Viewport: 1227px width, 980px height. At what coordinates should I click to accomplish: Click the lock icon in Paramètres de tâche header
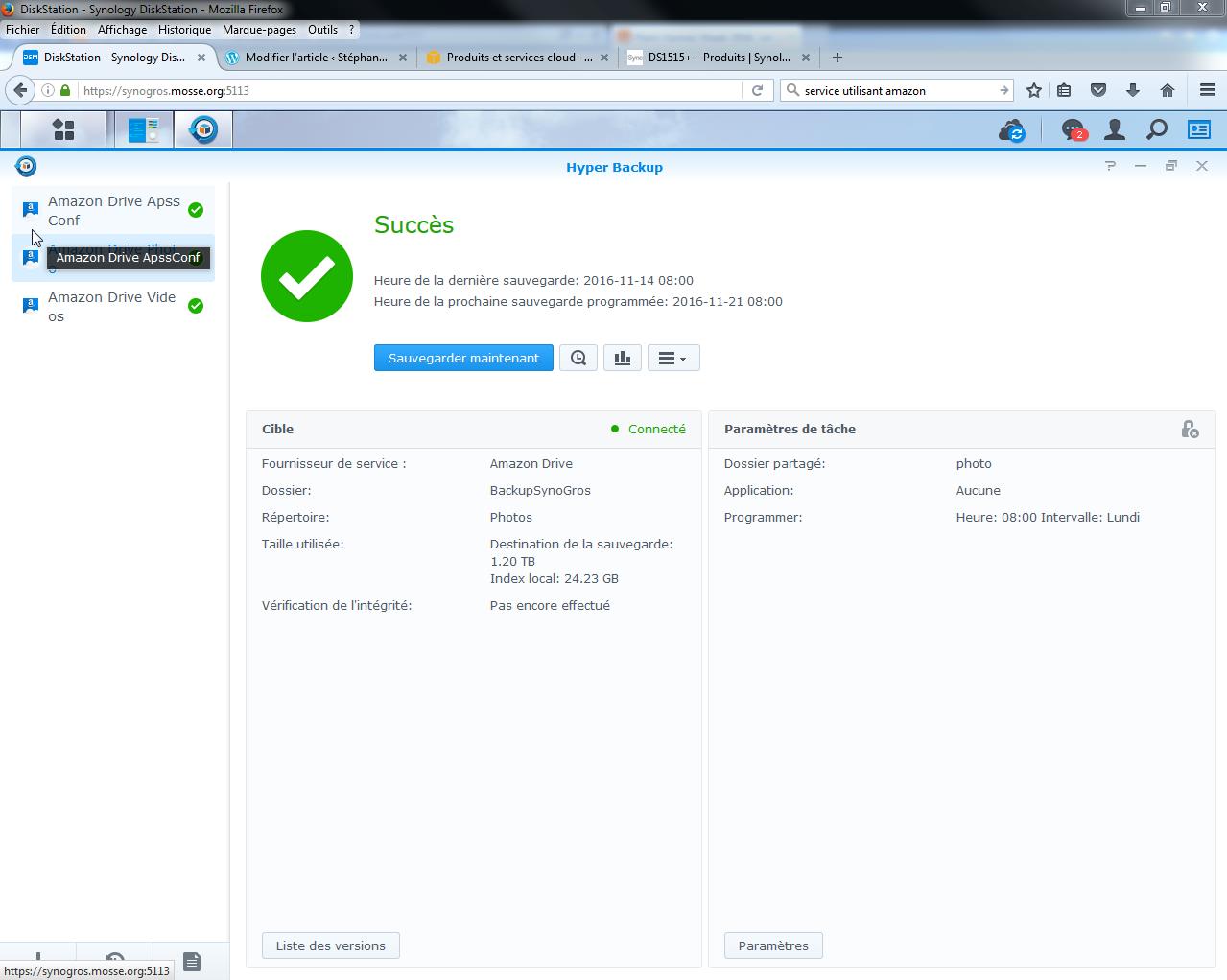(1190, 430)
